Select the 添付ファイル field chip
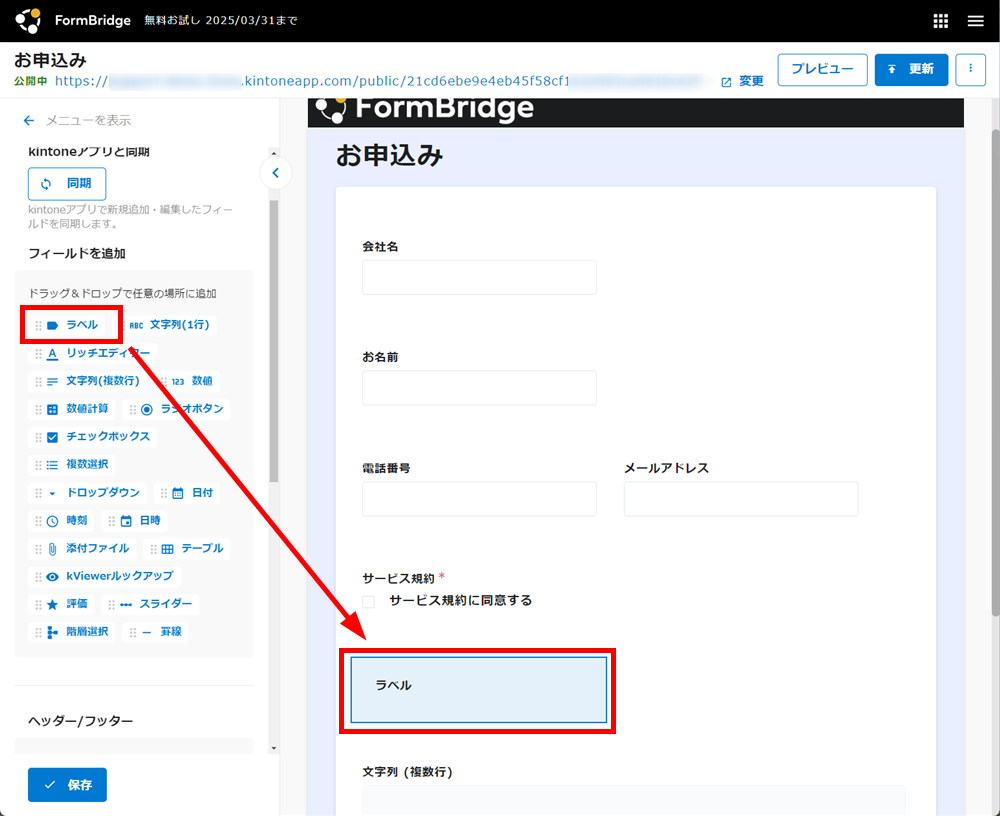 pyautogui.click(x=82, y=549)
